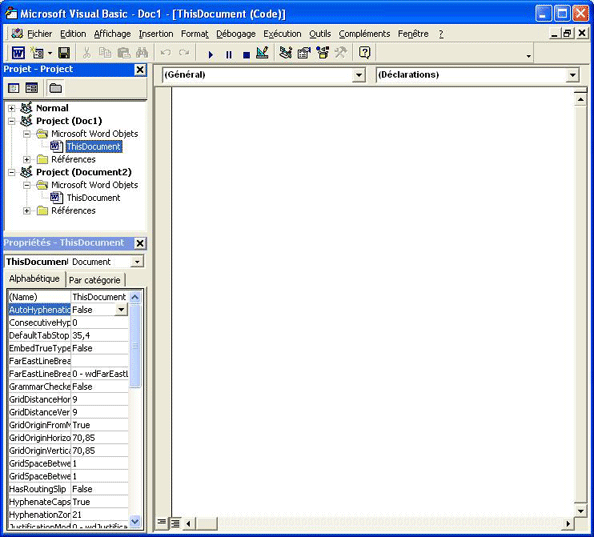Close the Projet - Project panel
Image resolution: width=594 pixels, height=537 pixels.
point(140,69)
